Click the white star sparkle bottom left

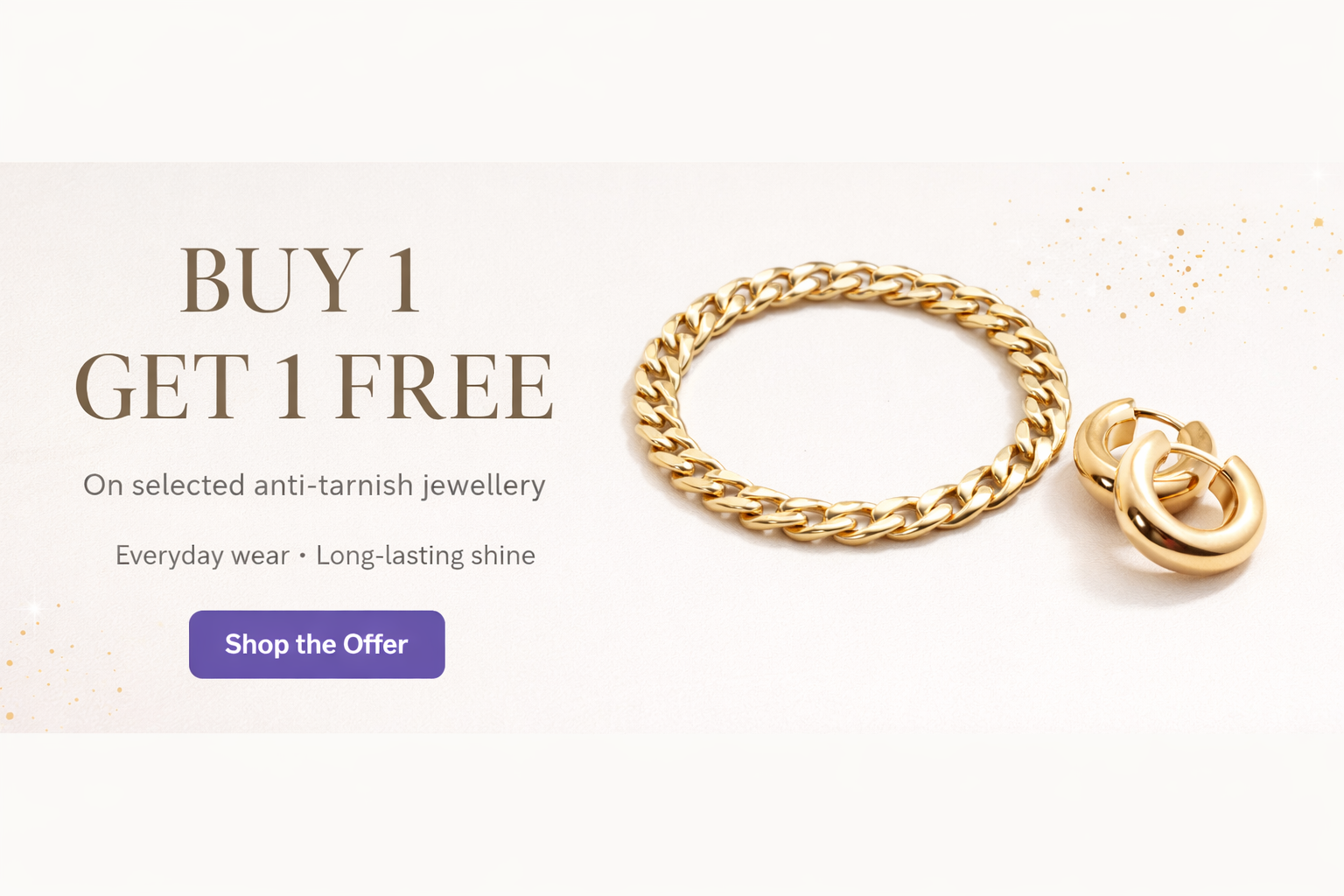click(33, 606)
